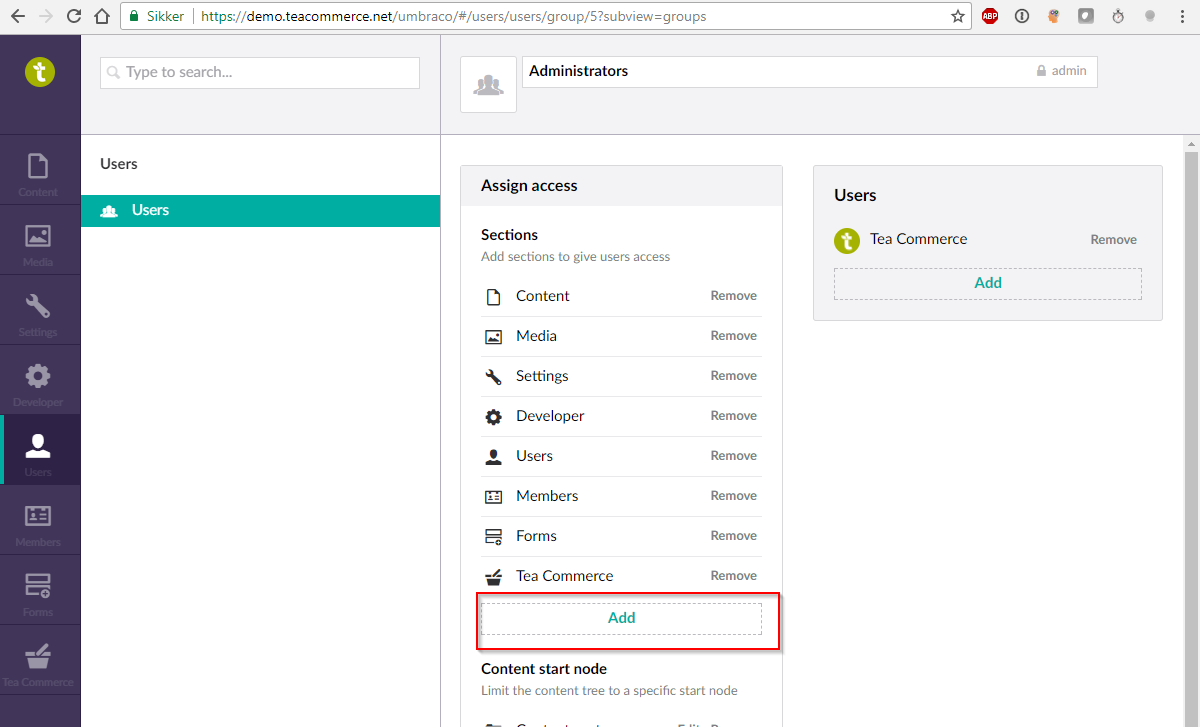The image size is (1200, 727).
Task: Remove the Tea Commerce section access
Action: [734, 576]
